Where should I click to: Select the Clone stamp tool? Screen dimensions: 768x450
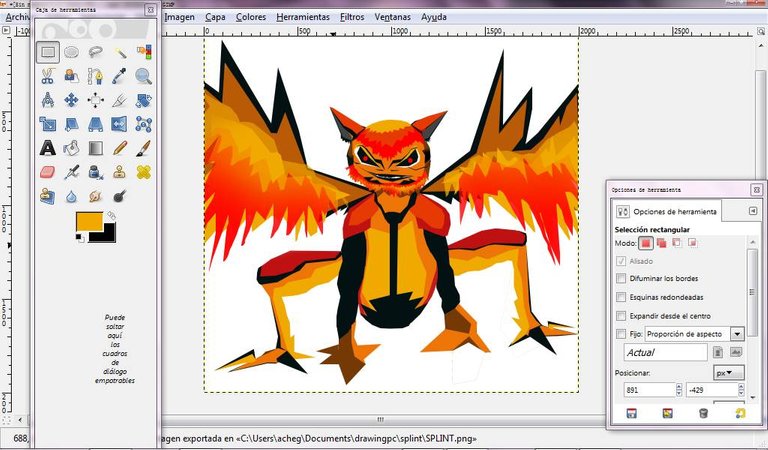click(120, 172)
